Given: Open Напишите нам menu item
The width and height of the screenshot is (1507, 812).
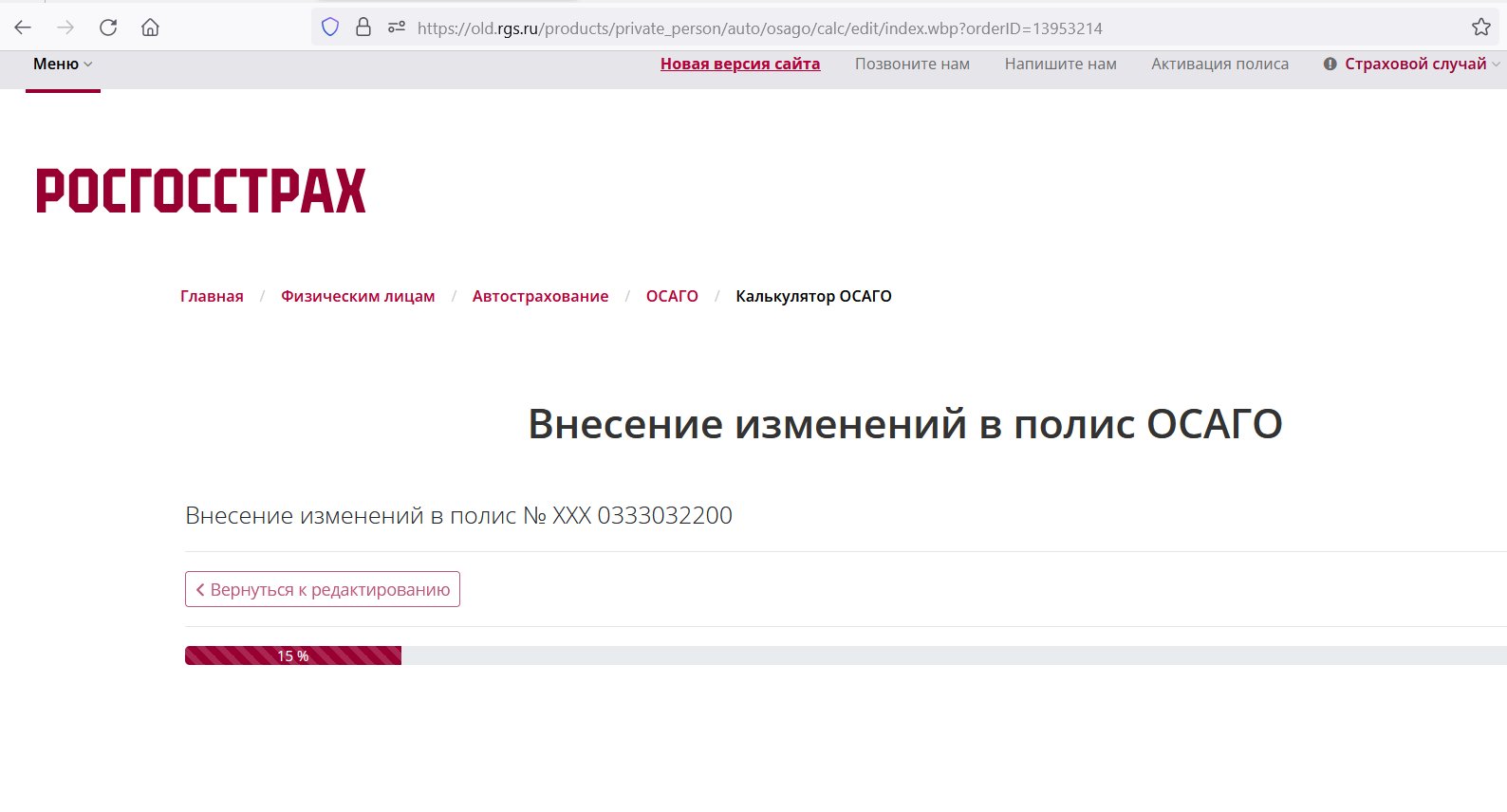Looking at the screenshot, I should pos(1060,64).
